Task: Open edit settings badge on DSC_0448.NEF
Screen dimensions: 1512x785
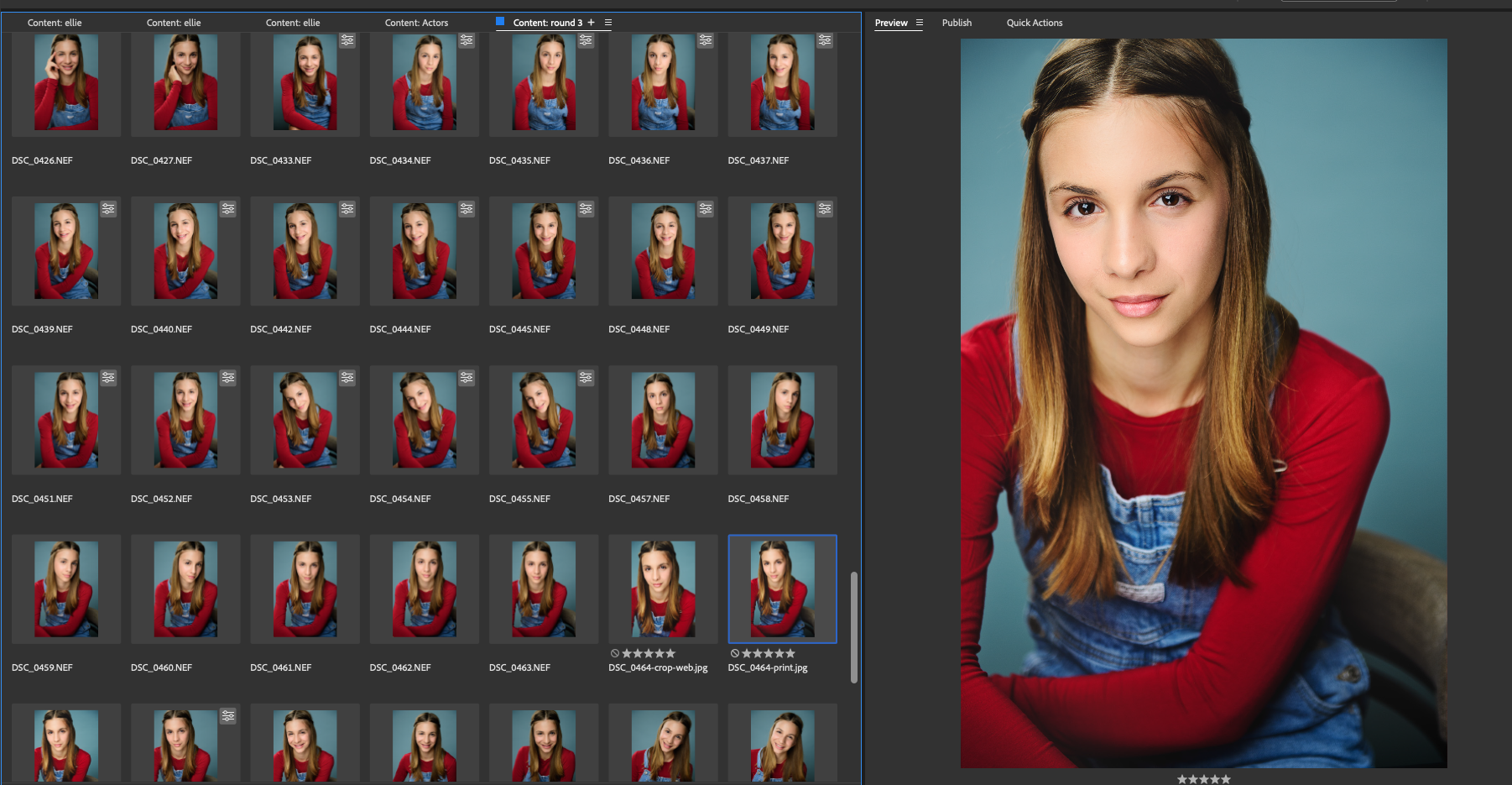Action: [706, 209]
